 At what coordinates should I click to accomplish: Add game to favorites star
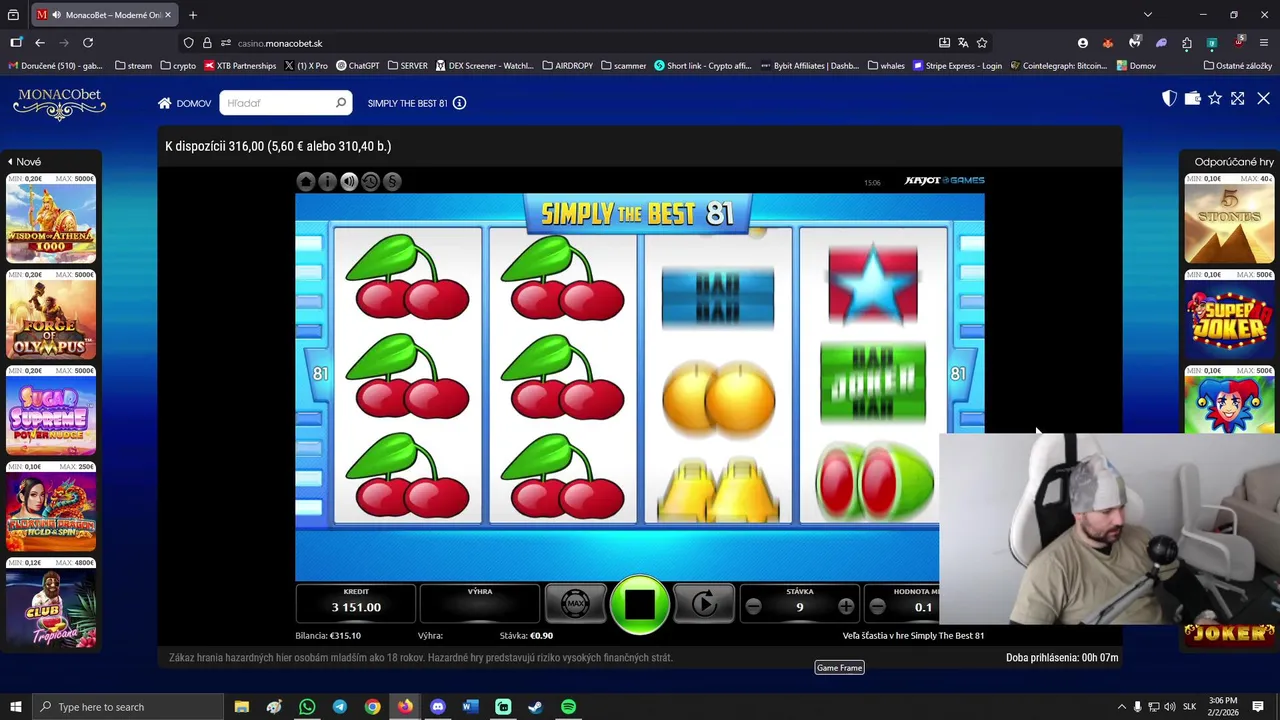[1215, 98]
